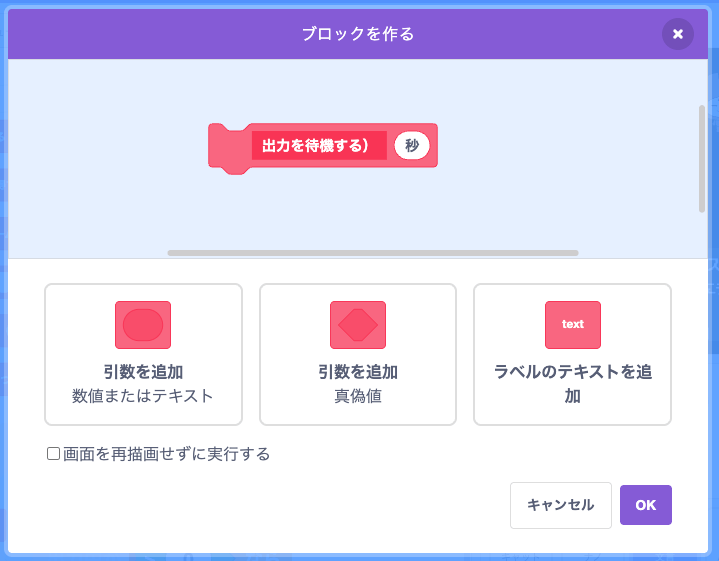Click the vertical scrollbar of the block preview
Image resolution: width=719 pixels, height=561 pixels.
(702, 158)
